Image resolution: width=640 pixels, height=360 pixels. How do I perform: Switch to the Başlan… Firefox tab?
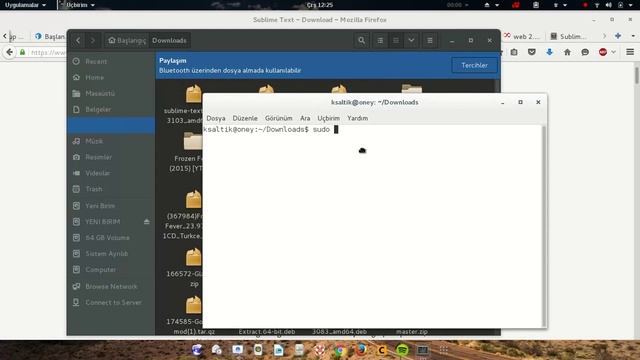(50, 36)
